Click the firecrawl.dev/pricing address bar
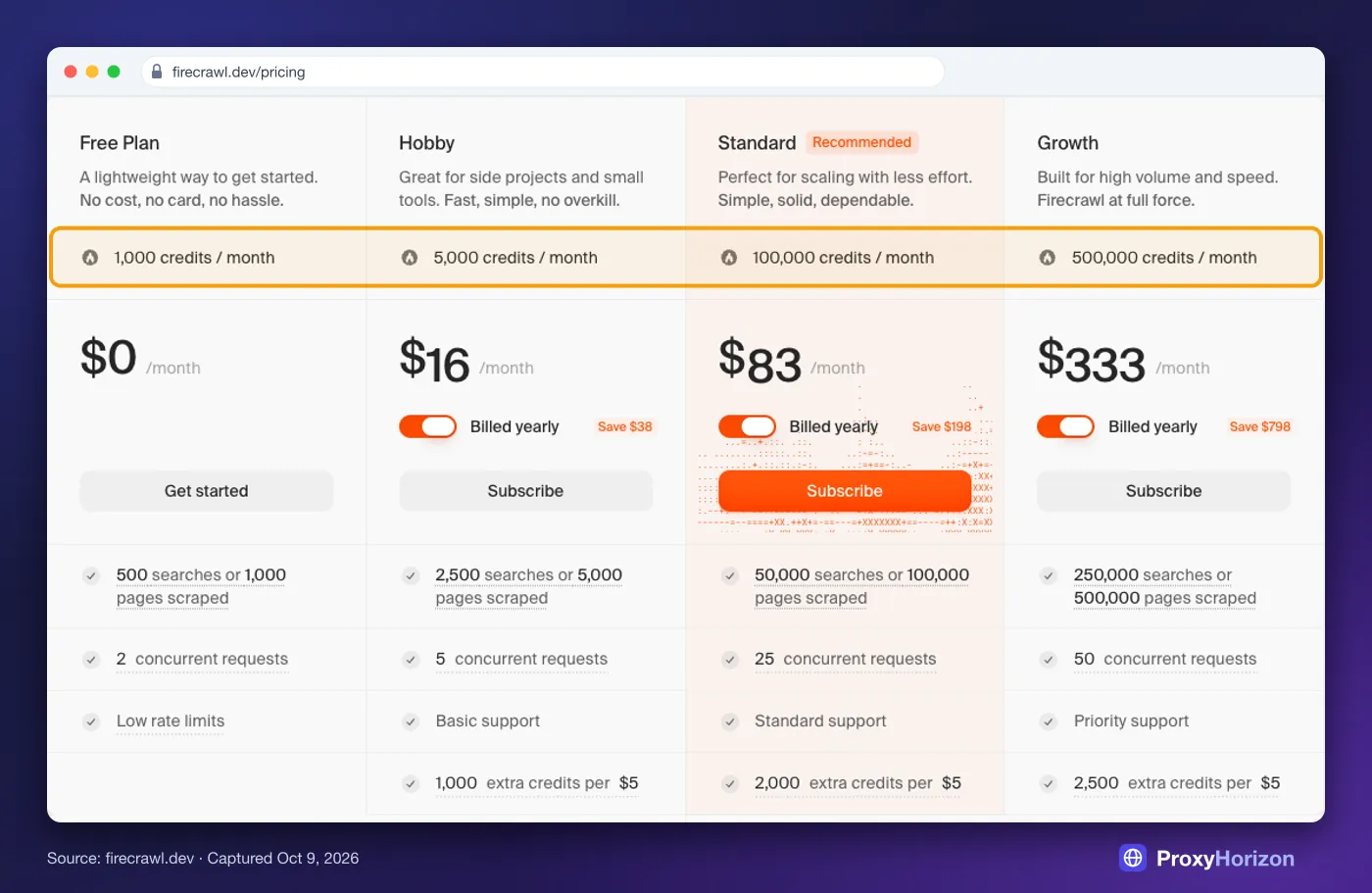This screenshot has height=893, width=1372. point(543,72)
